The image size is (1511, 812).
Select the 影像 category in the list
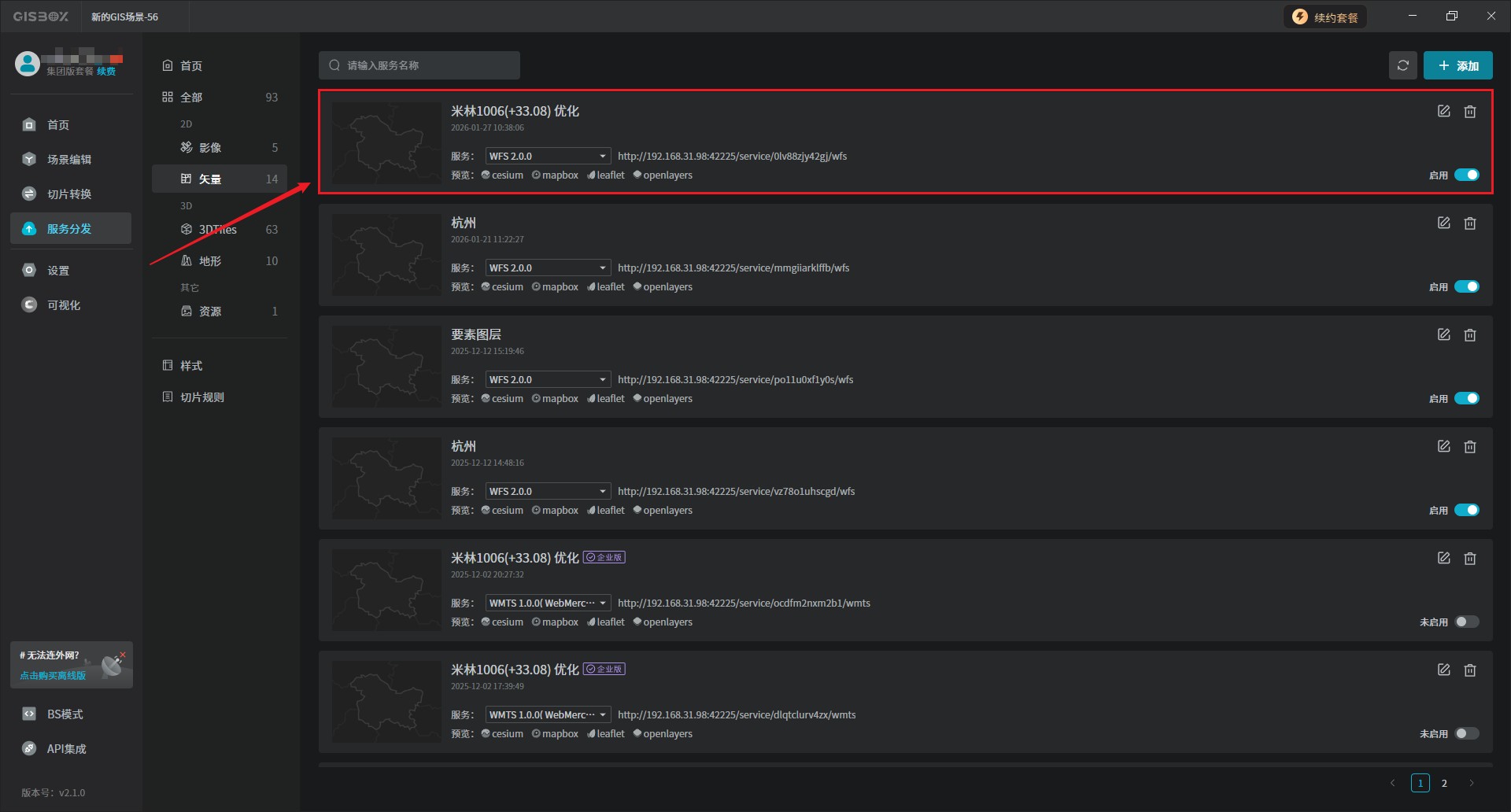point(209,148)
